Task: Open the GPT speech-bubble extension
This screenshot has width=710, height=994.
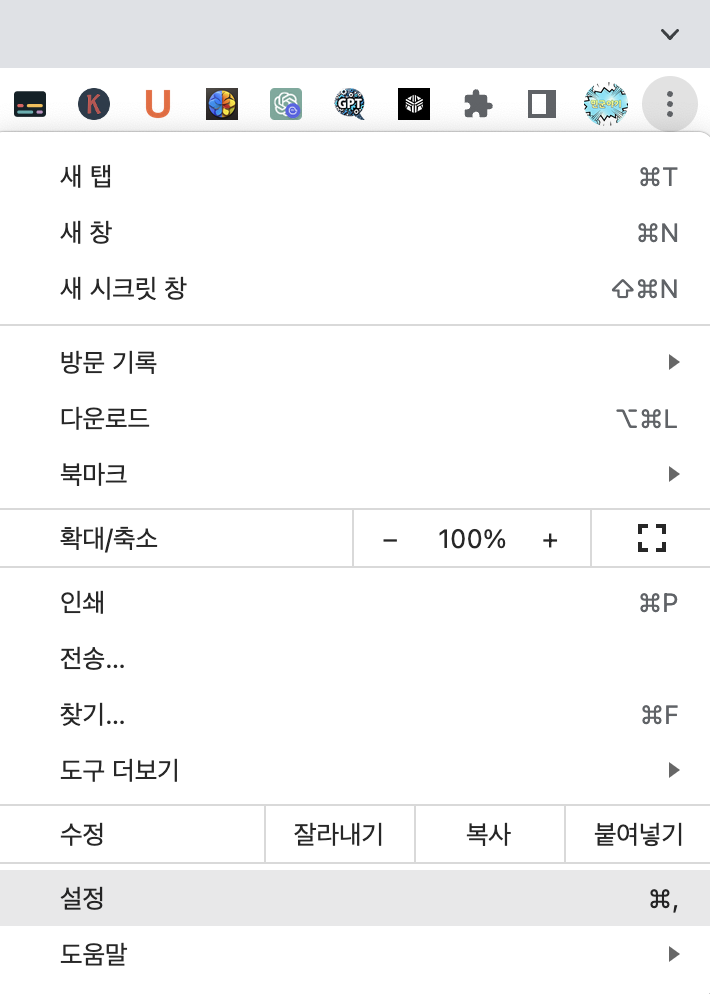Action: (x=349, y=103)
